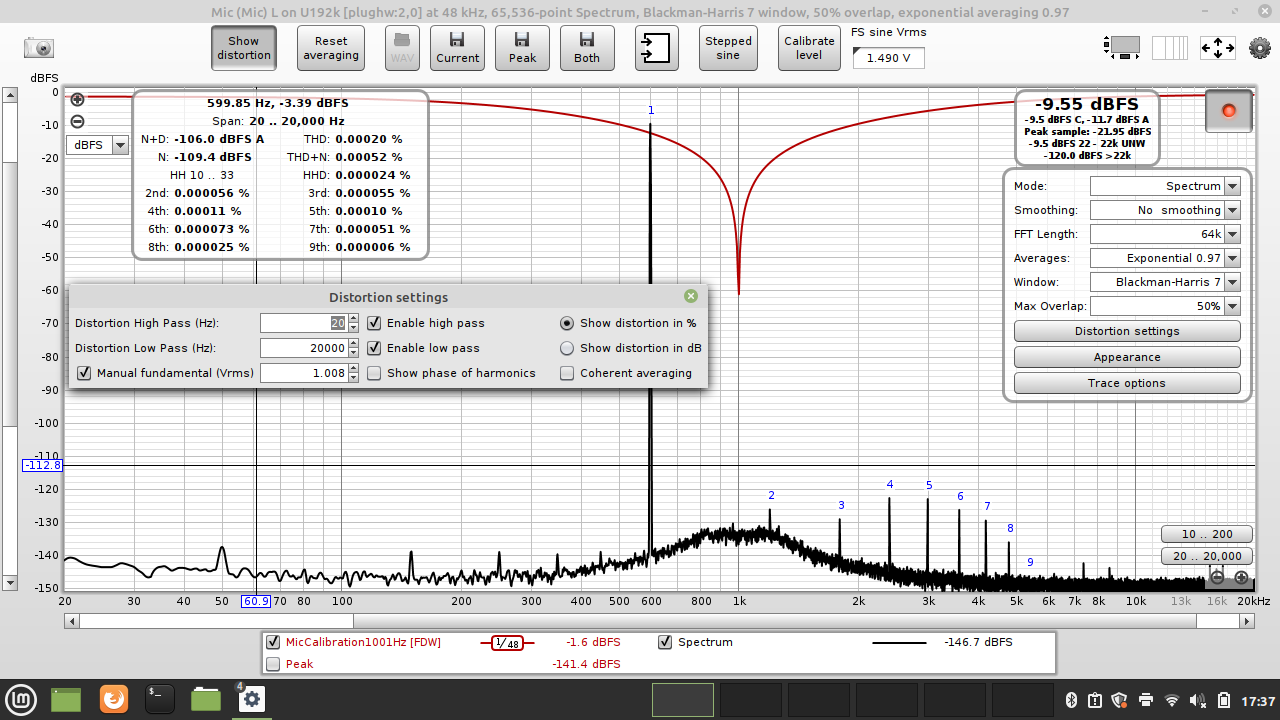
Task: Click the four-arrows fit-to-data icon
Action: click(1217, 47)
